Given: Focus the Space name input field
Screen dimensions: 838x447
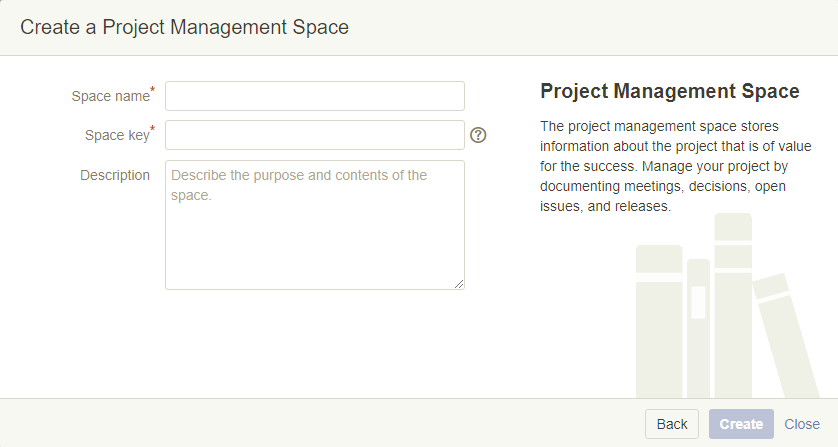Looking at the screenshot, I should coord(315,96).
